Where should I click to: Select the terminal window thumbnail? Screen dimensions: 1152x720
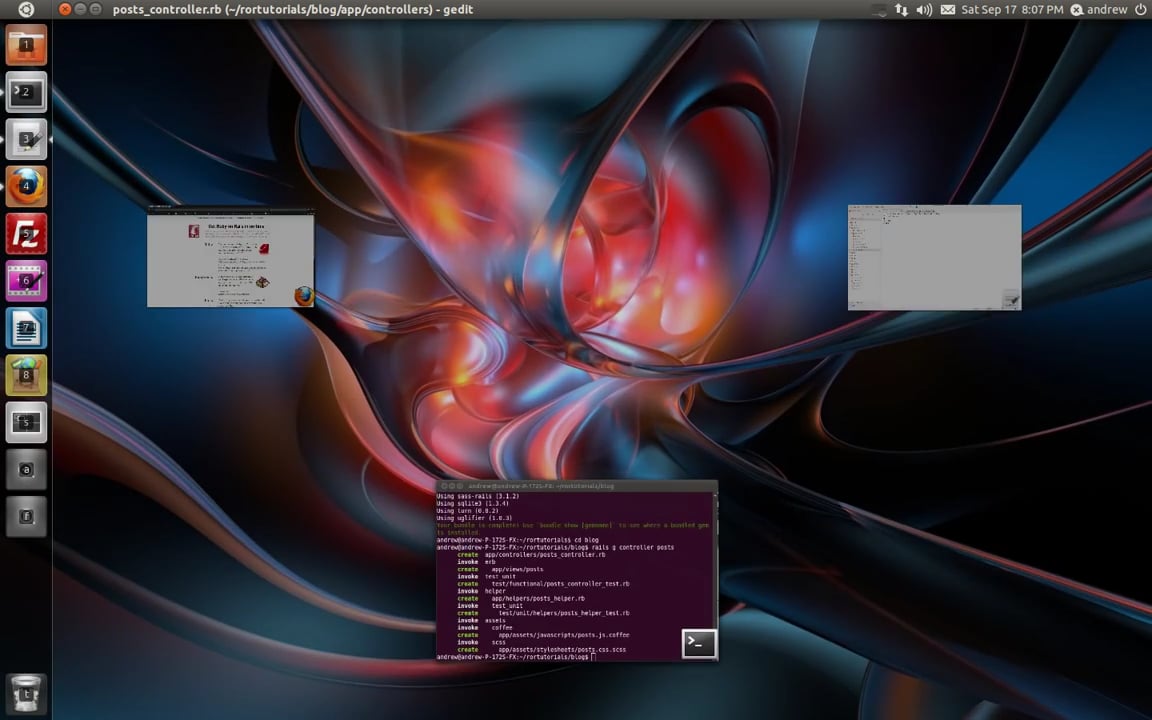tap(576, 570)
